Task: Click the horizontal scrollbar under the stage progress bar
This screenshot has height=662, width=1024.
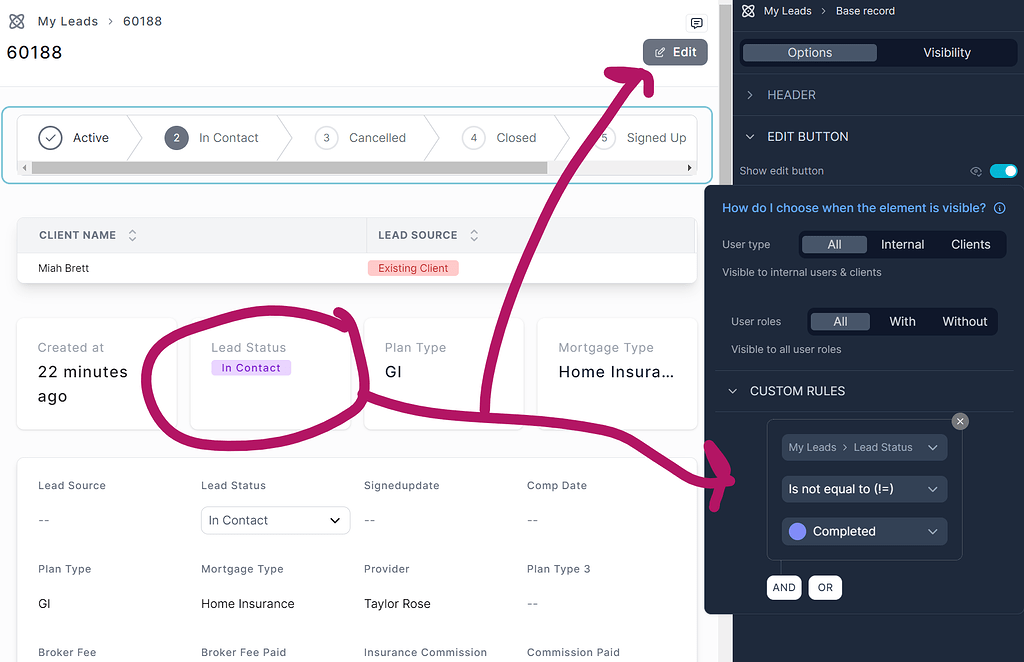Action: click(356, 168)
